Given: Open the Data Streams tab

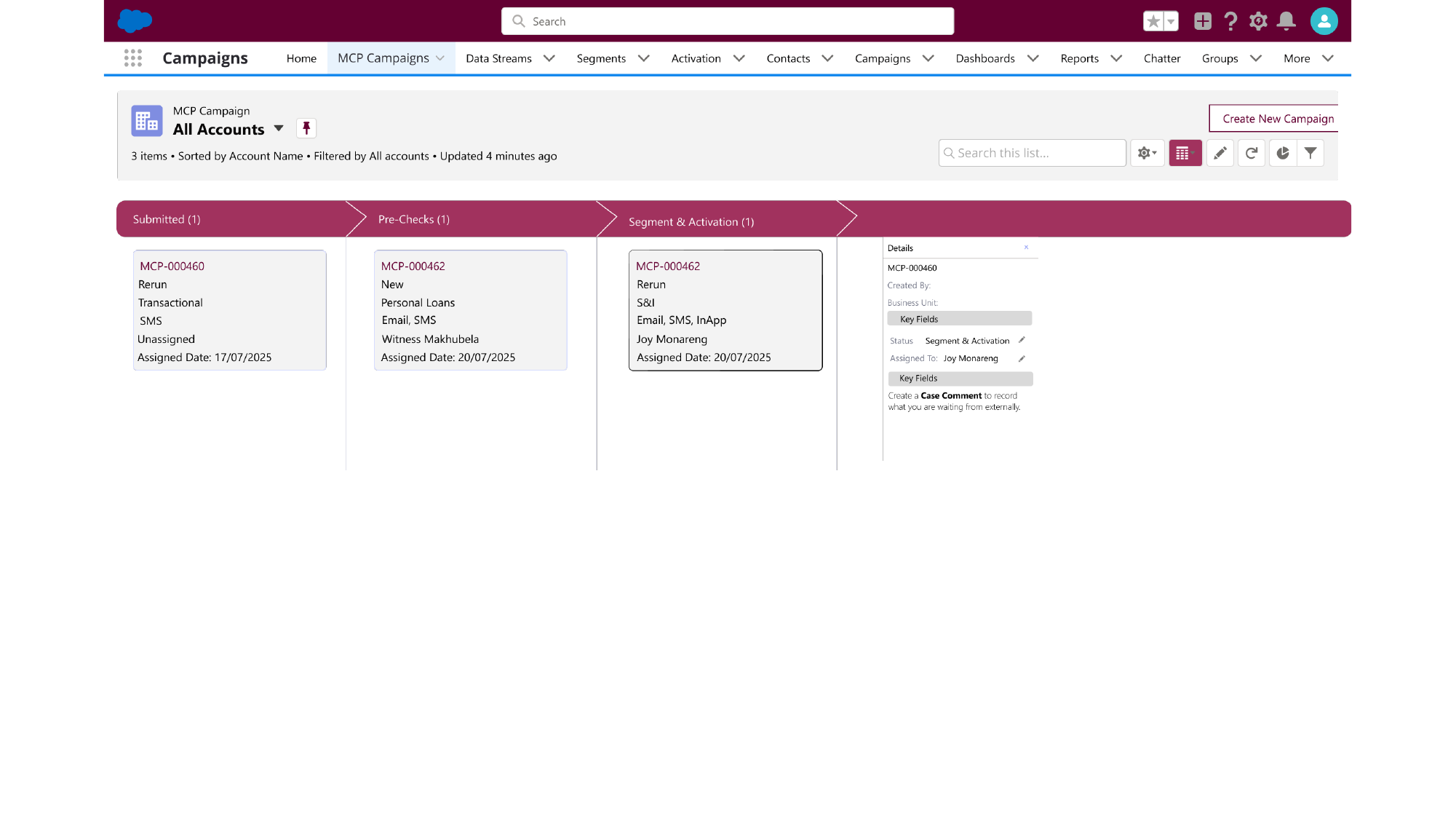Looking at the screenshot, I should pyautogui.click(x=498, y=58).
